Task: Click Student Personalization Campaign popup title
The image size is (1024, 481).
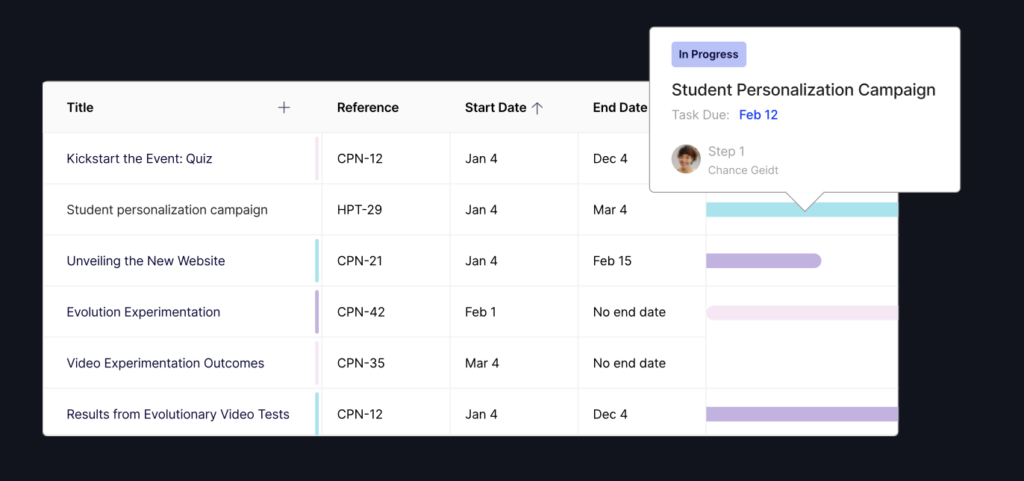Action: 803,90
